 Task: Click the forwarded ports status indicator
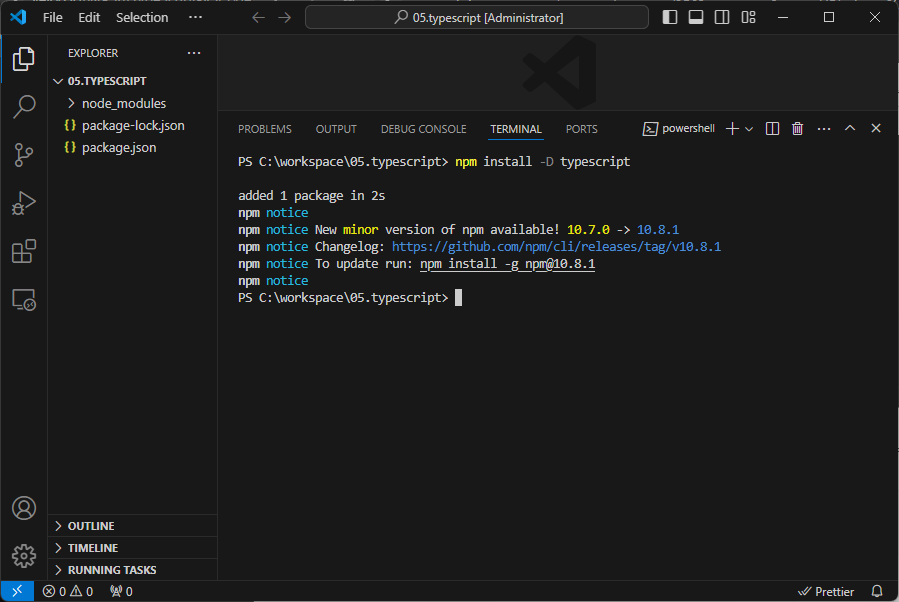pyautogui.click(x=121, y=591)
